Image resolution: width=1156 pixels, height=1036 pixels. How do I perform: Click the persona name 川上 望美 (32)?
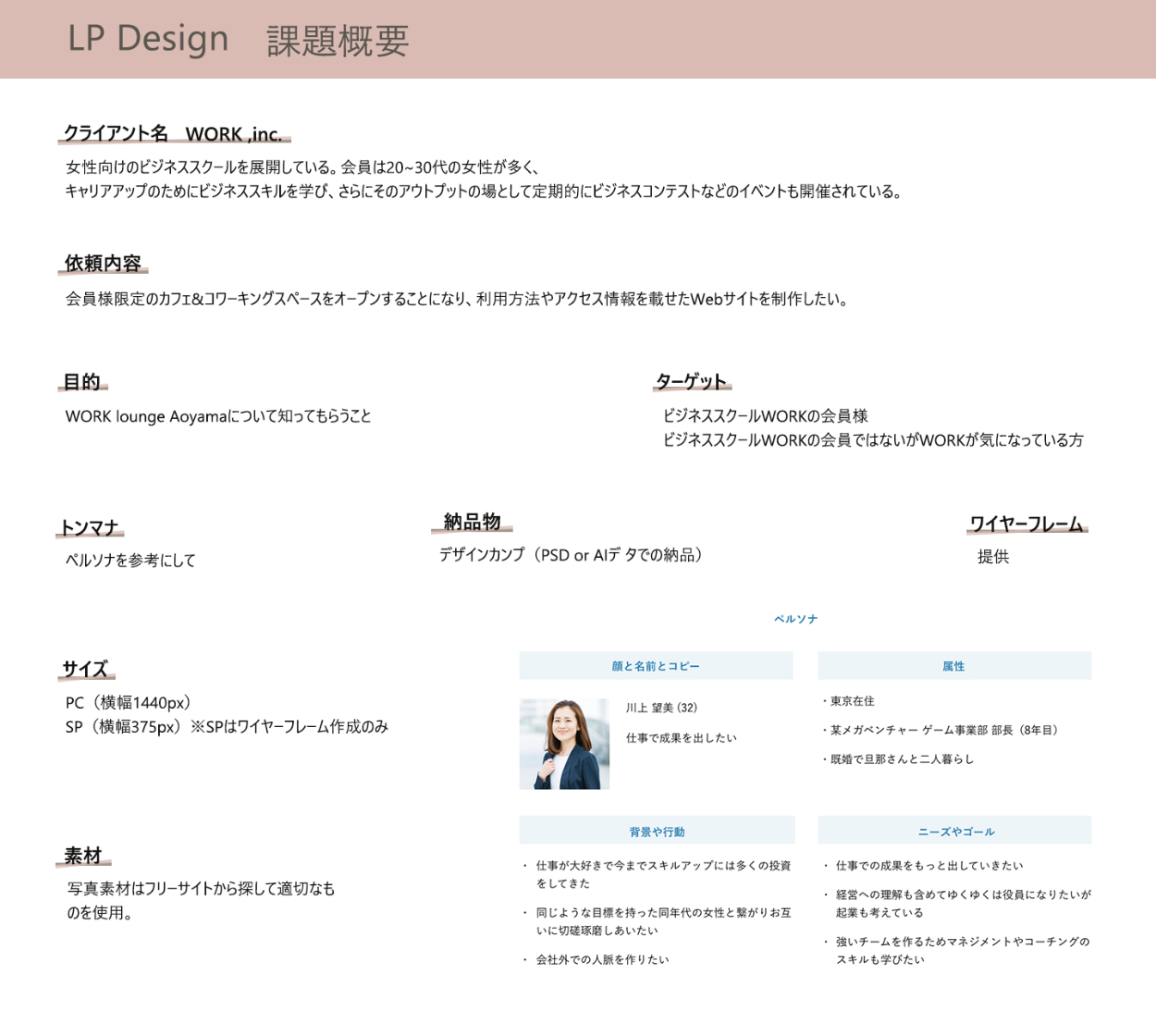coord(661,708)
